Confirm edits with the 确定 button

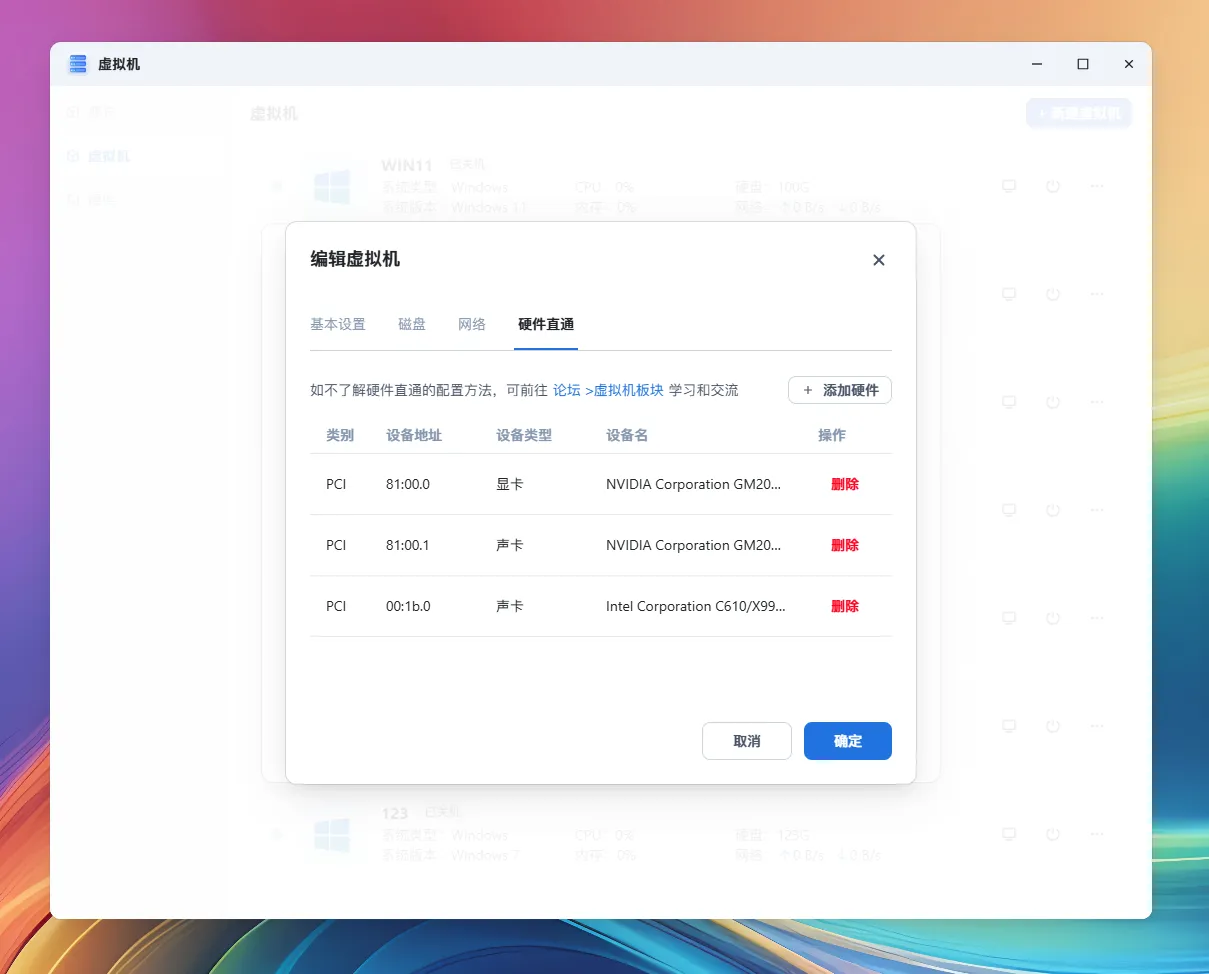847,741
